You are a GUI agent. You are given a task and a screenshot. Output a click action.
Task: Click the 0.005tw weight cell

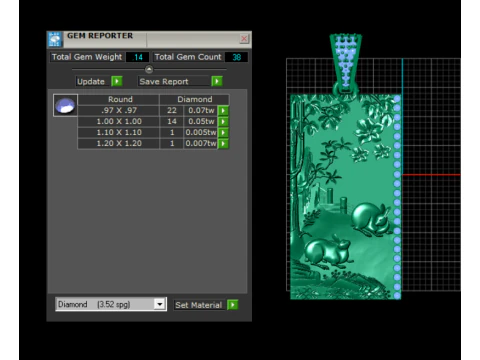[201, 132]
